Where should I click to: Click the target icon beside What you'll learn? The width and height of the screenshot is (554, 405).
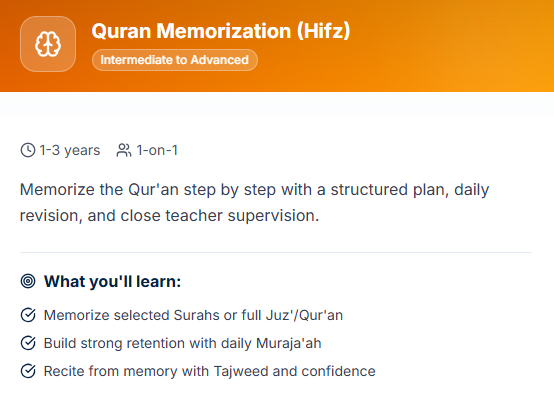(x=28, y=281)
